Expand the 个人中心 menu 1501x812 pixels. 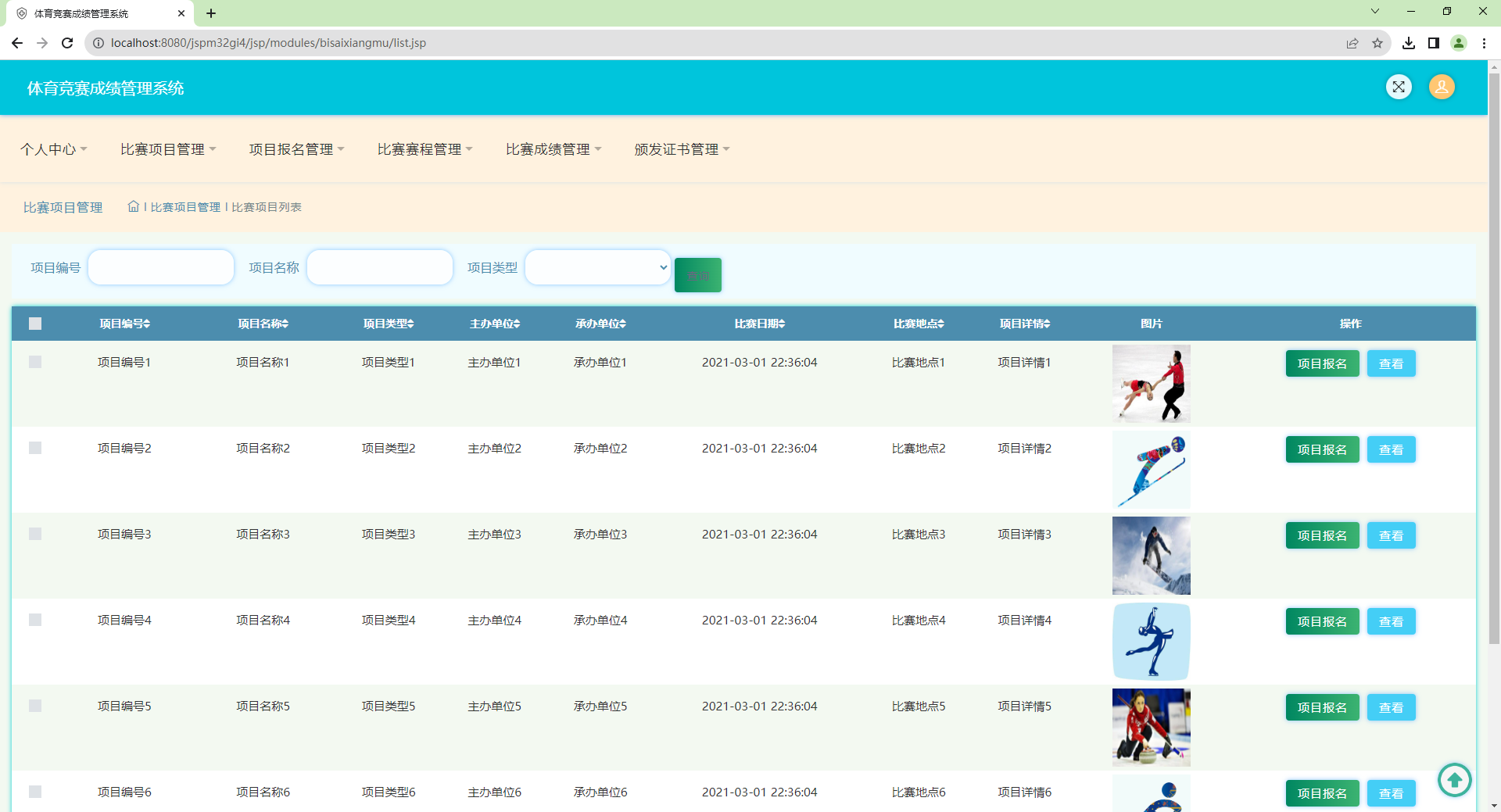54,149
